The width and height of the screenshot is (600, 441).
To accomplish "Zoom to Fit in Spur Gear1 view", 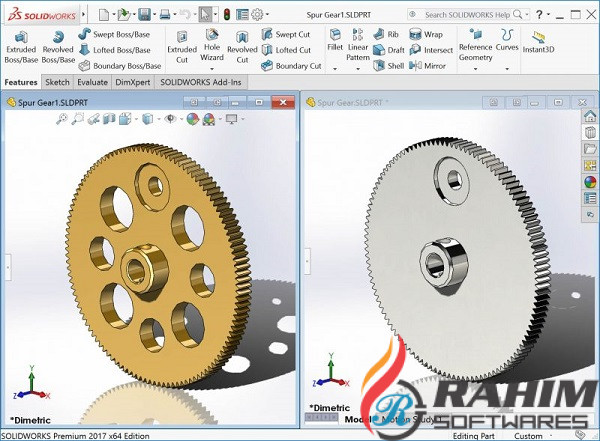I will point(62,119).
